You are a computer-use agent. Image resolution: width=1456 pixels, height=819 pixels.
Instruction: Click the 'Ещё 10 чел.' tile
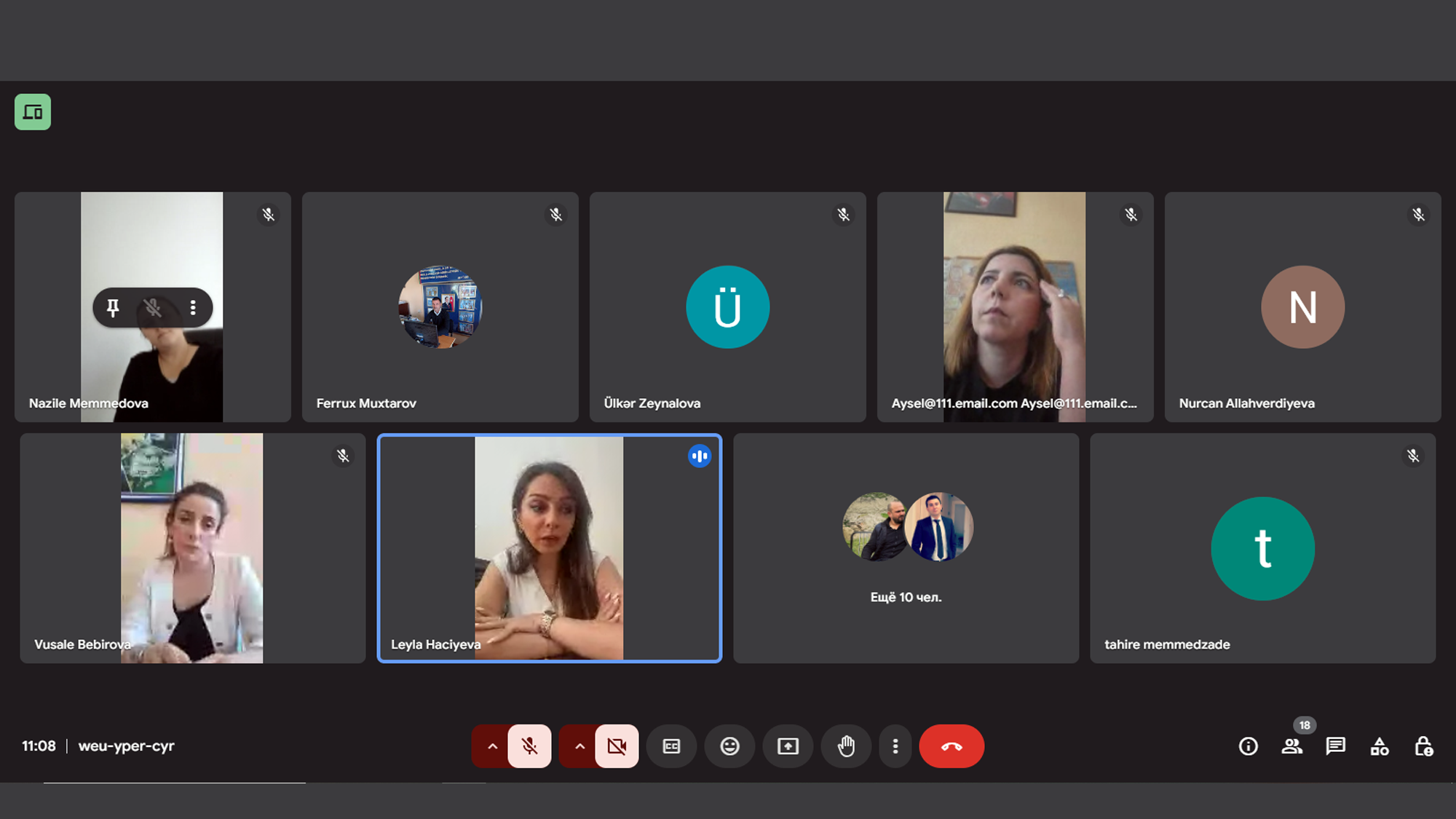point(906,548)
